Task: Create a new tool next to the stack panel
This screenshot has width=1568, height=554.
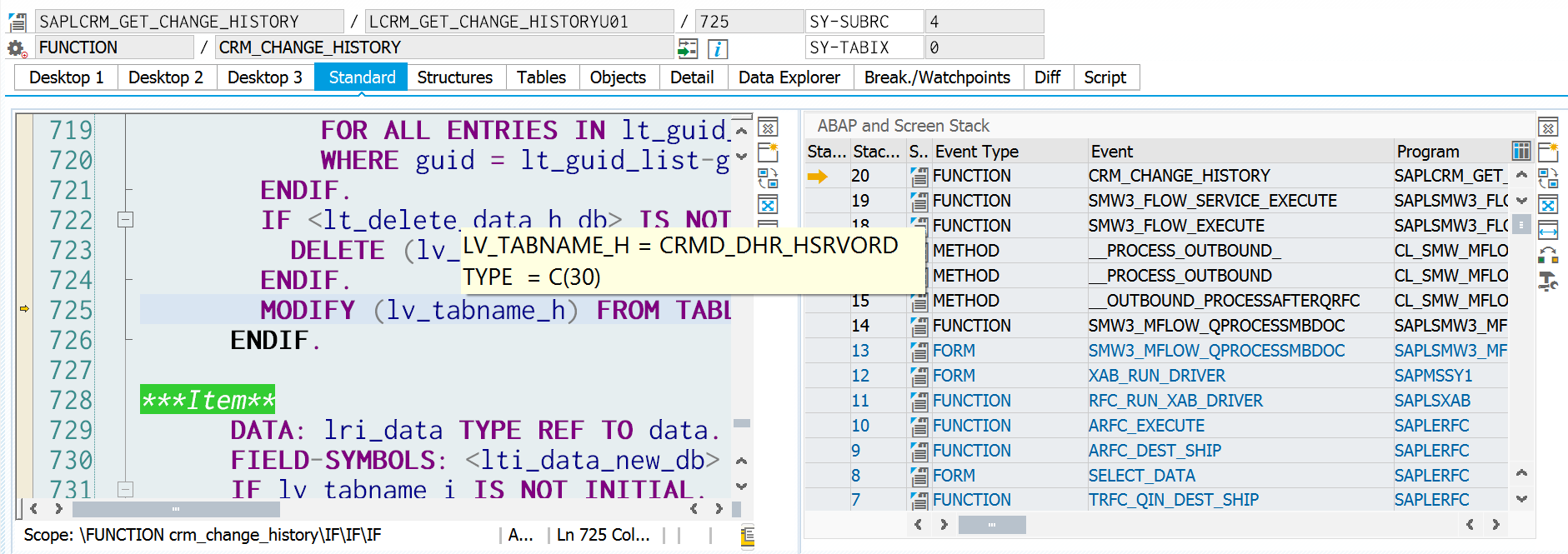Action: (1548, 152)
